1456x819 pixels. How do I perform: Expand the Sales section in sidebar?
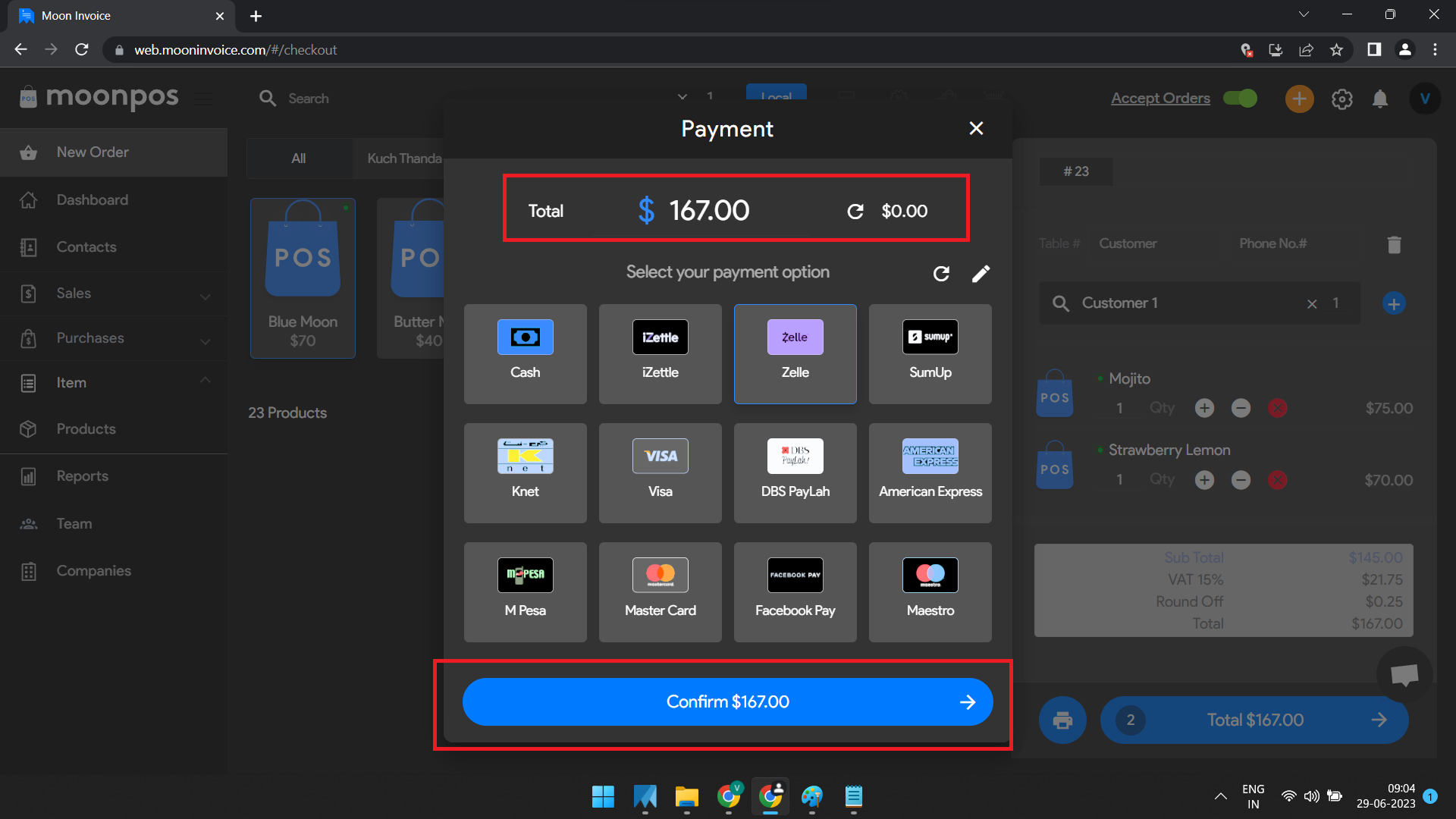115,293
